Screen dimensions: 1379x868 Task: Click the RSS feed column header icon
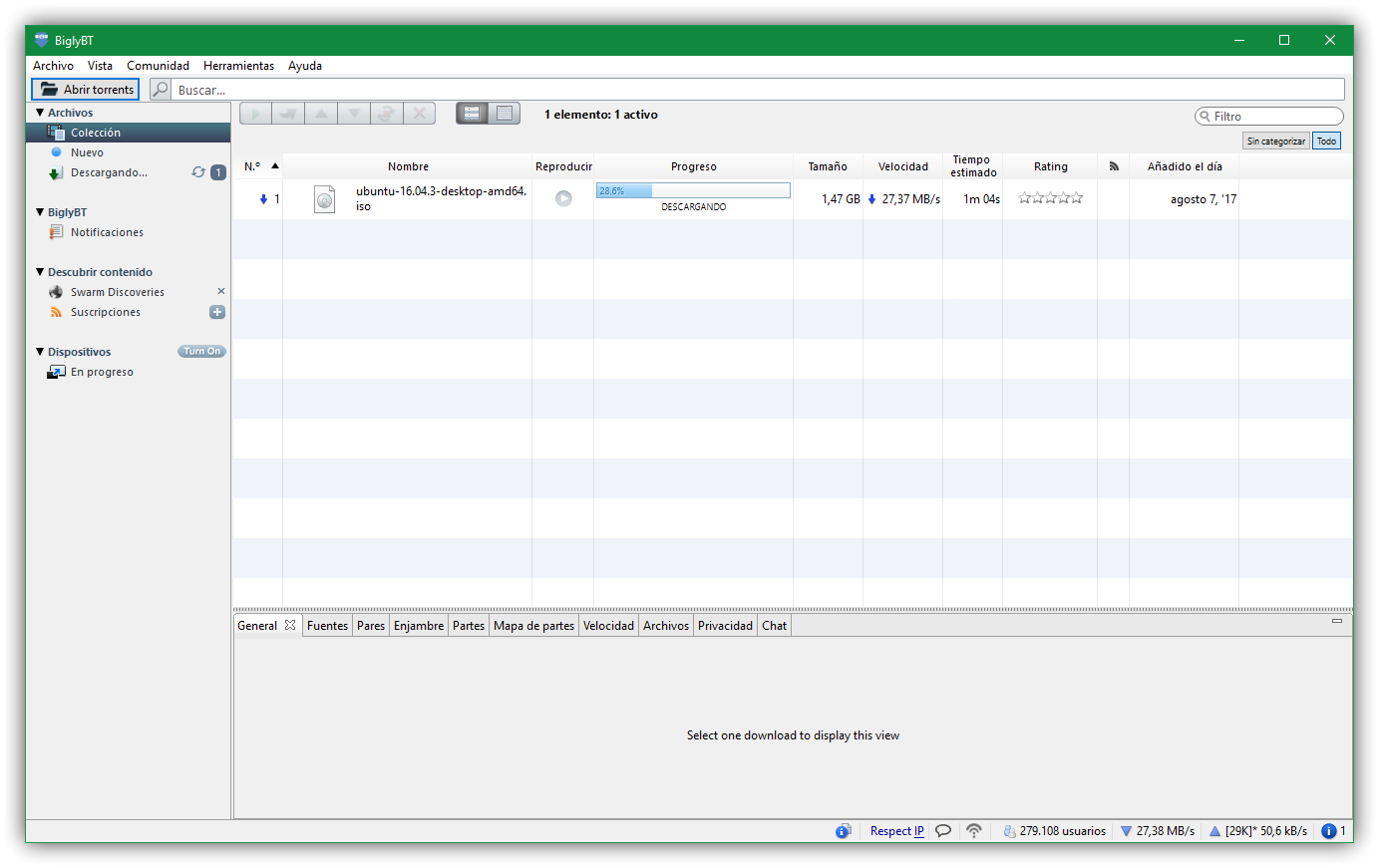pos(1114,166)
